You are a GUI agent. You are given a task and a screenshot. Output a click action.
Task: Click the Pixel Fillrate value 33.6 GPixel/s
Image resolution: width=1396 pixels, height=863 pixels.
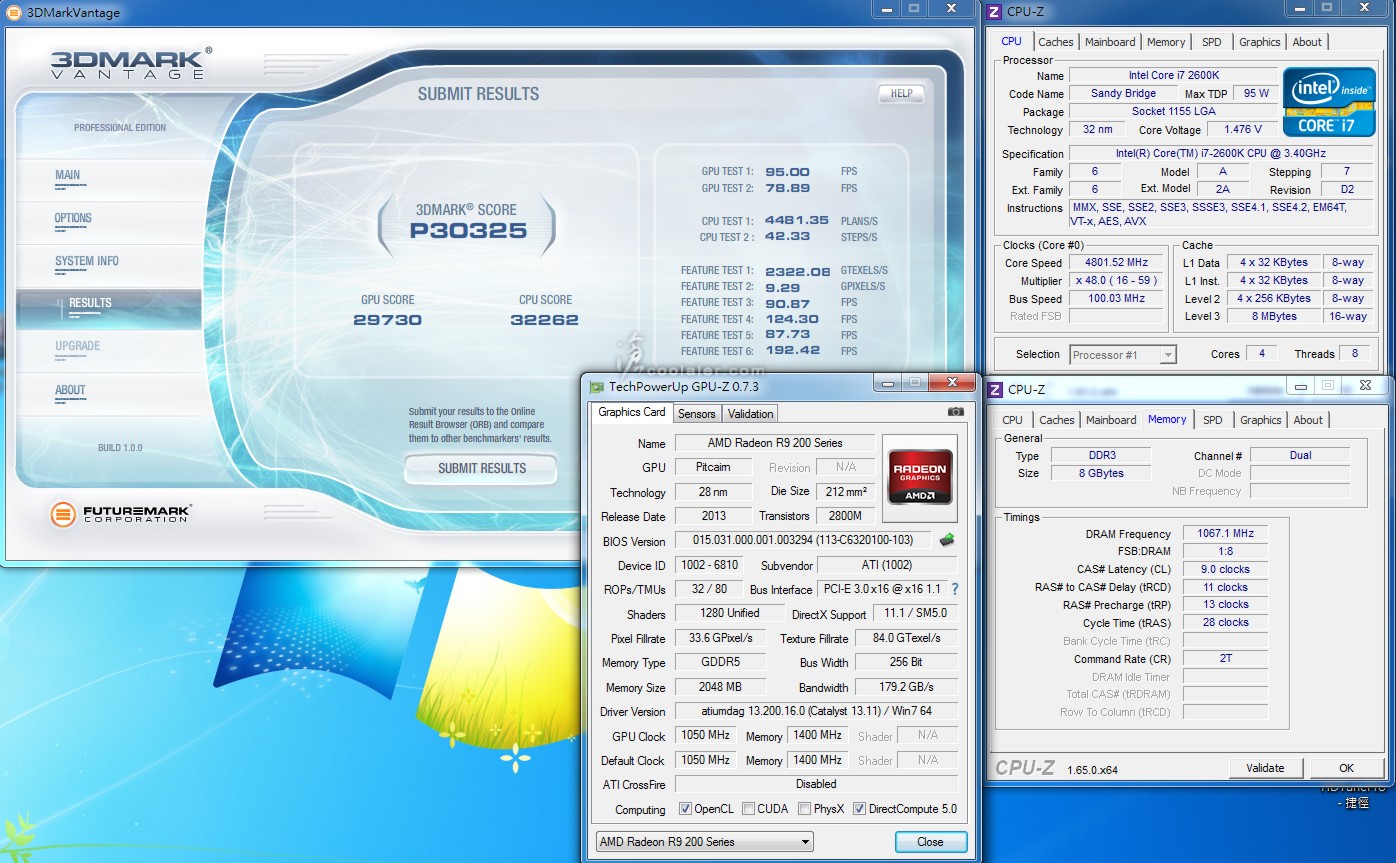(720, 638)
